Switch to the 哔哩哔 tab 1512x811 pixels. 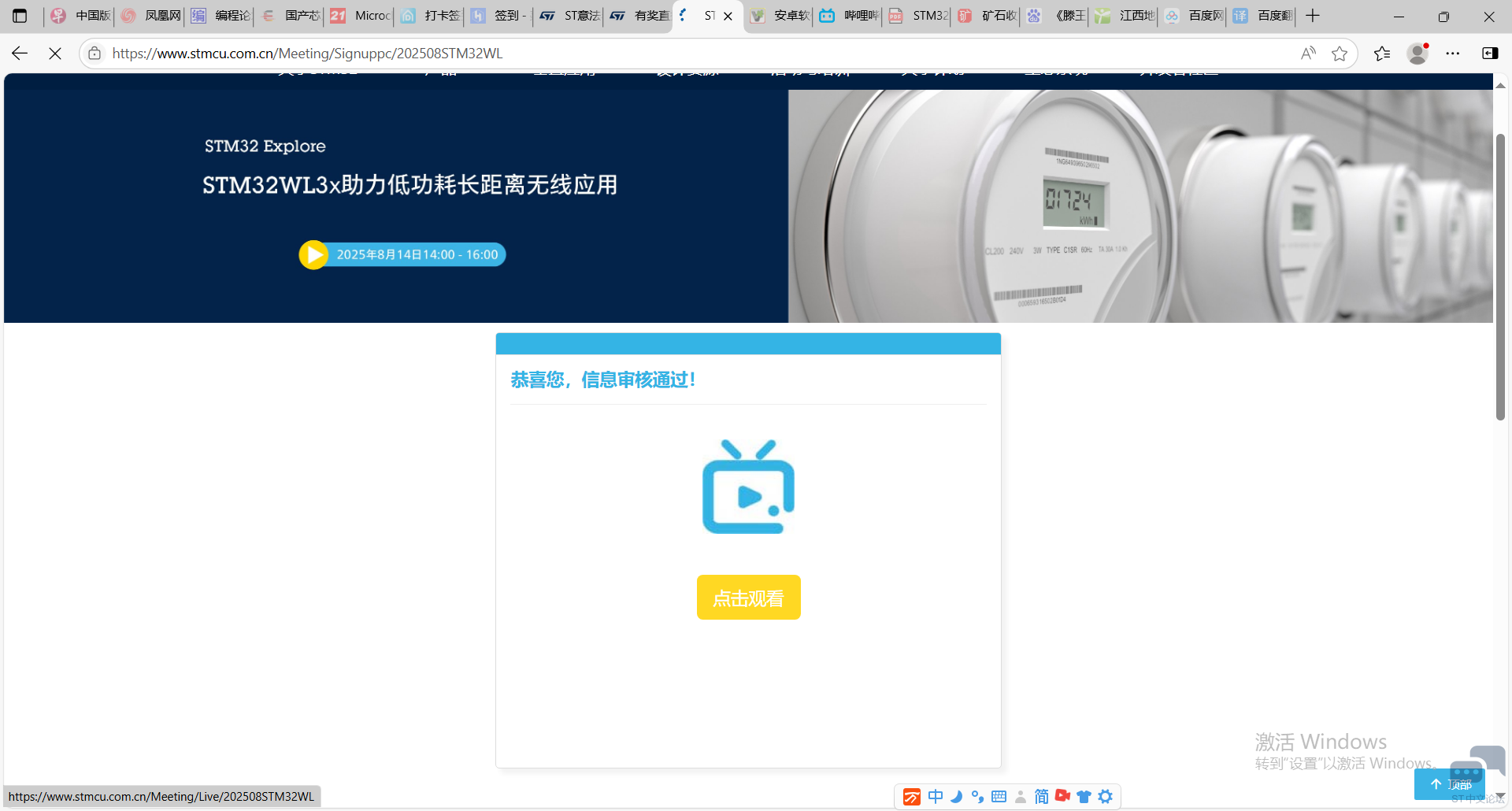tap(848, 16)
